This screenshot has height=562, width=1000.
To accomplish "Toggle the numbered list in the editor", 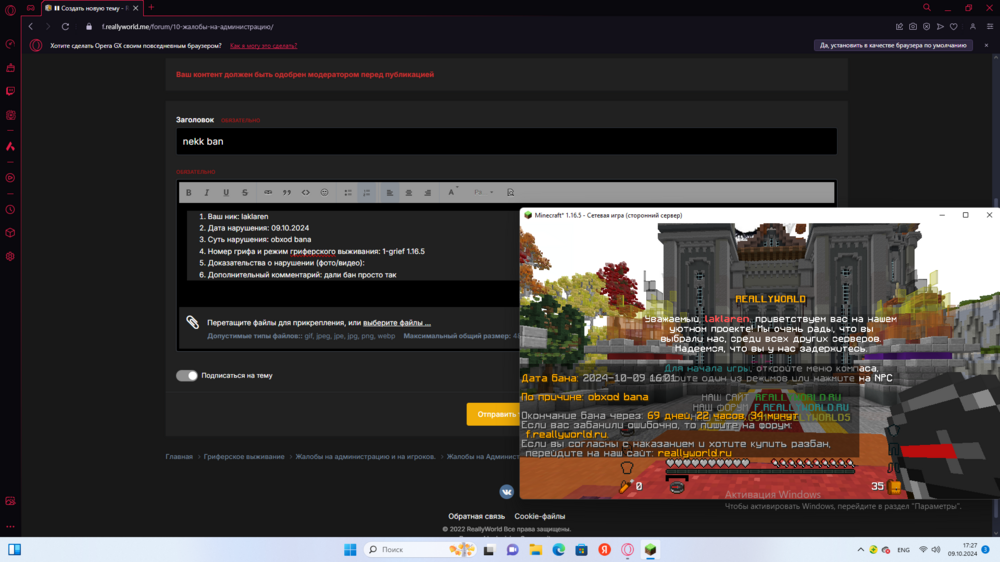I will click(x=367, y=192).
